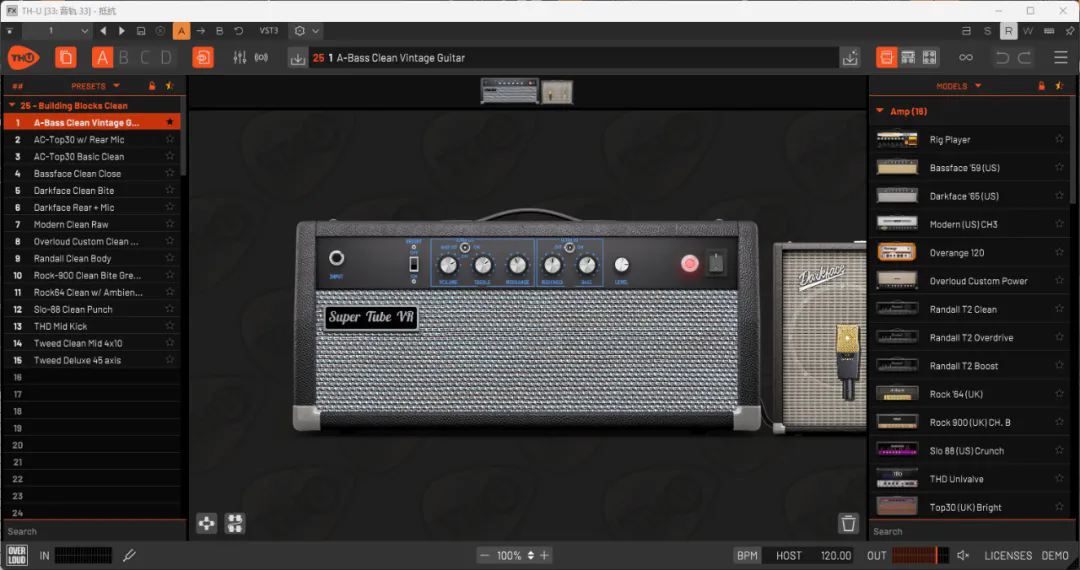This screenshot has width=1080, height=570.
Task: Open the zoom percentage stepper arrows
Action: 530,556
